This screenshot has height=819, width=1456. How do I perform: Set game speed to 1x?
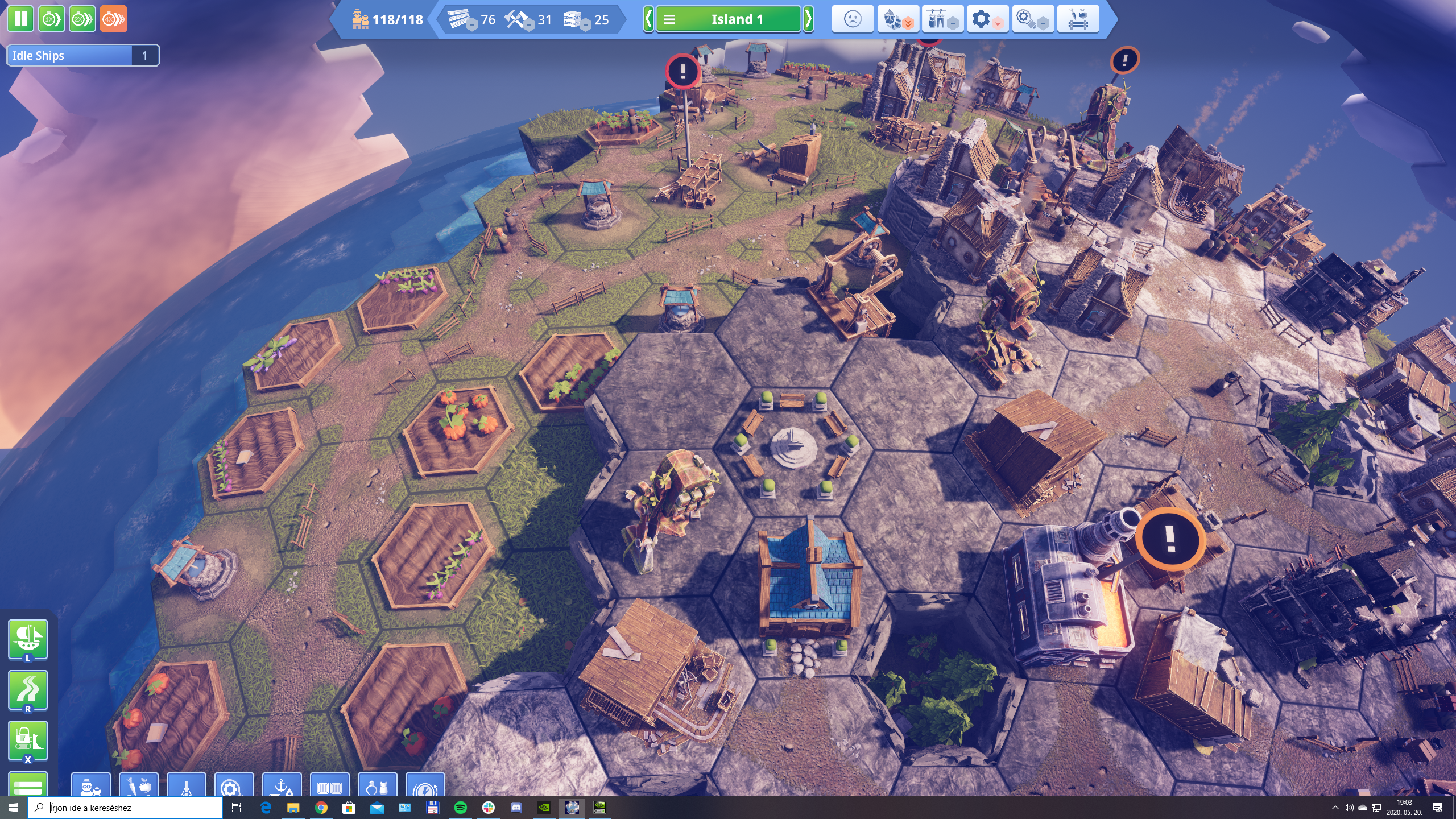point(52,19)
